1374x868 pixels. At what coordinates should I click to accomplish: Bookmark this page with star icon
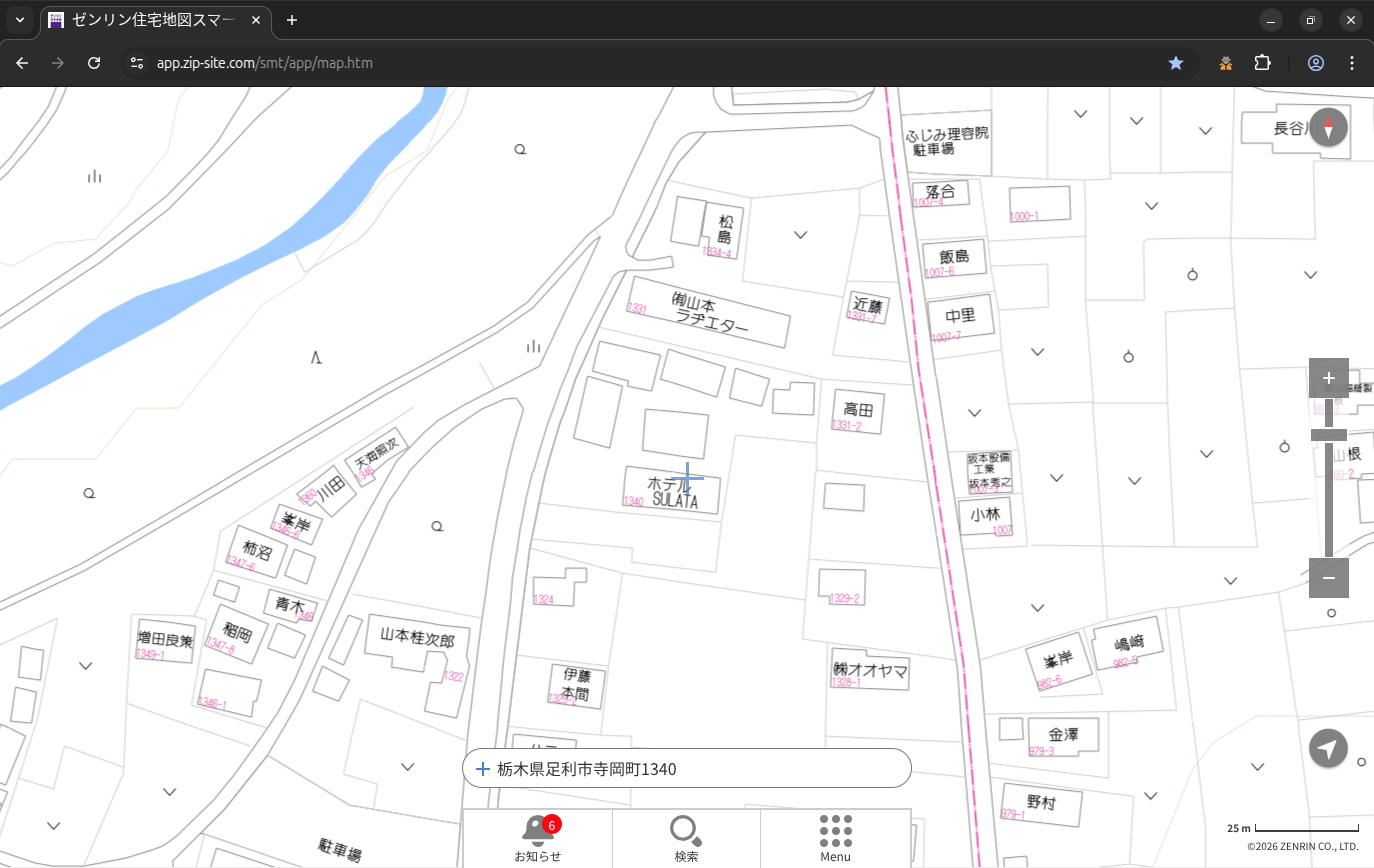tap(1176, 63)
